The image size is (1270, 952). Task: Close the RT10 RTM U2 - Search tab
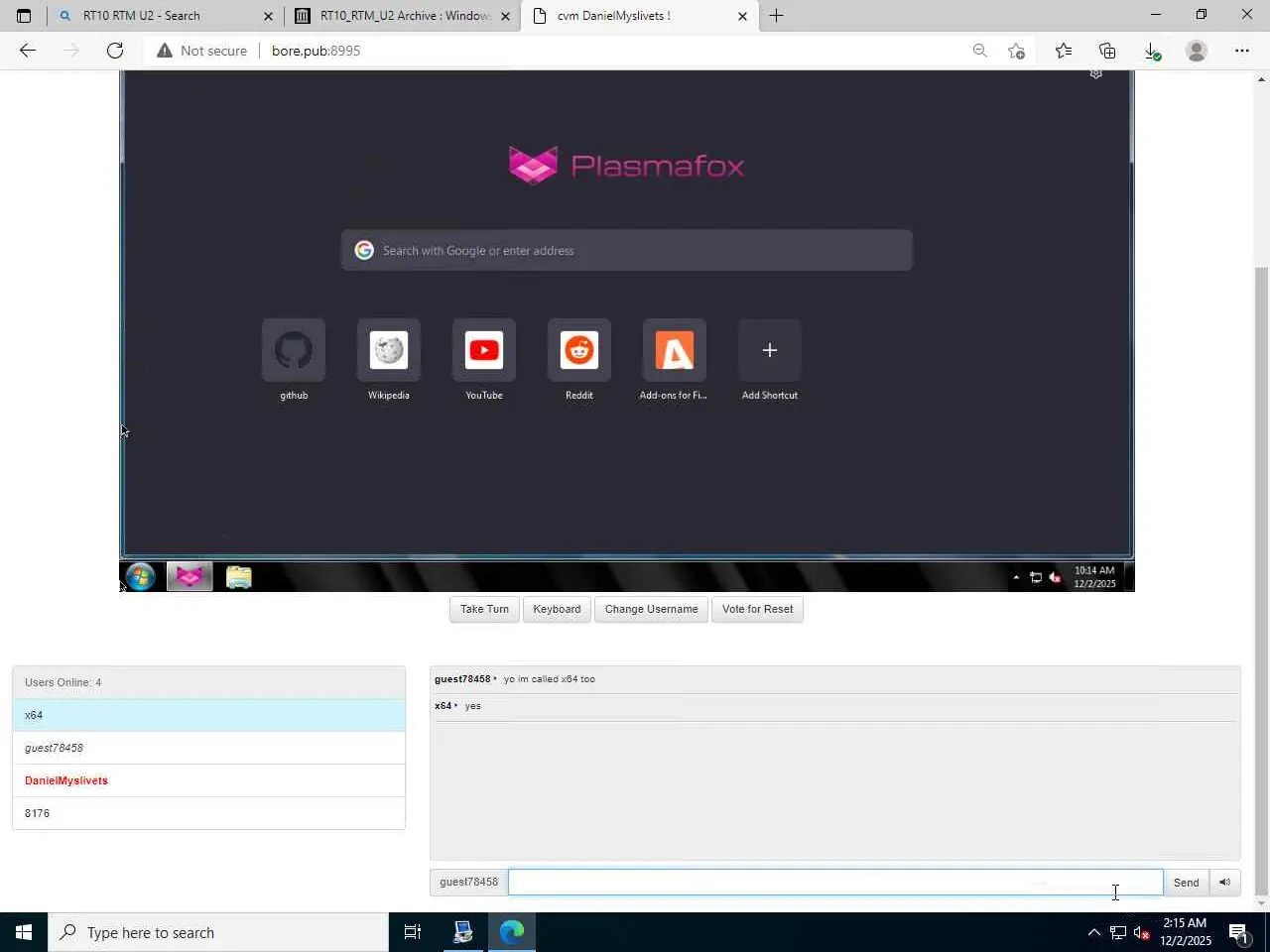point(268,16)
